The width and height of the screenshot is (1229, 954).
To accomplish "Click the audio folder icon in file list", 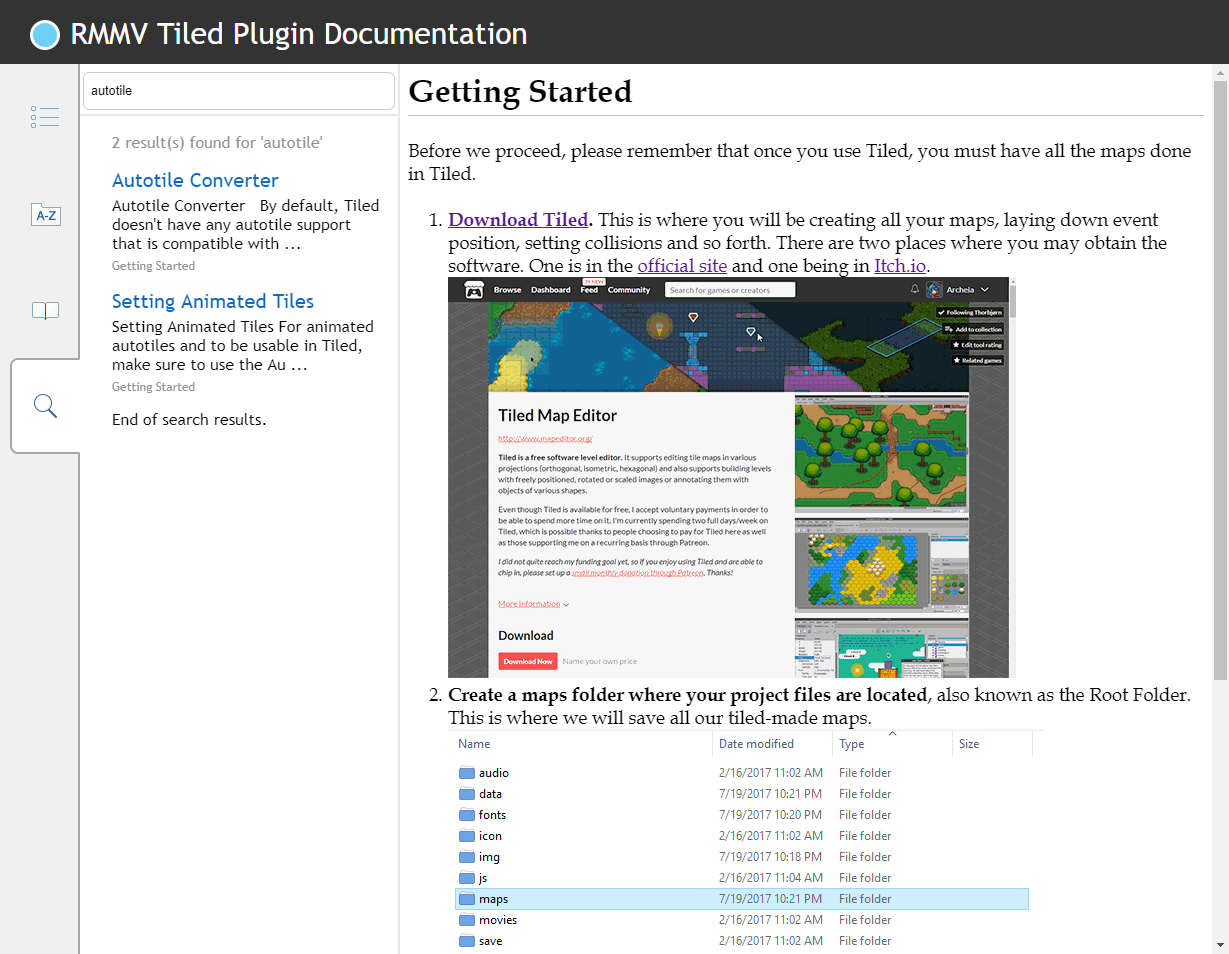I will pyautogui.click(x=467, y=773).
